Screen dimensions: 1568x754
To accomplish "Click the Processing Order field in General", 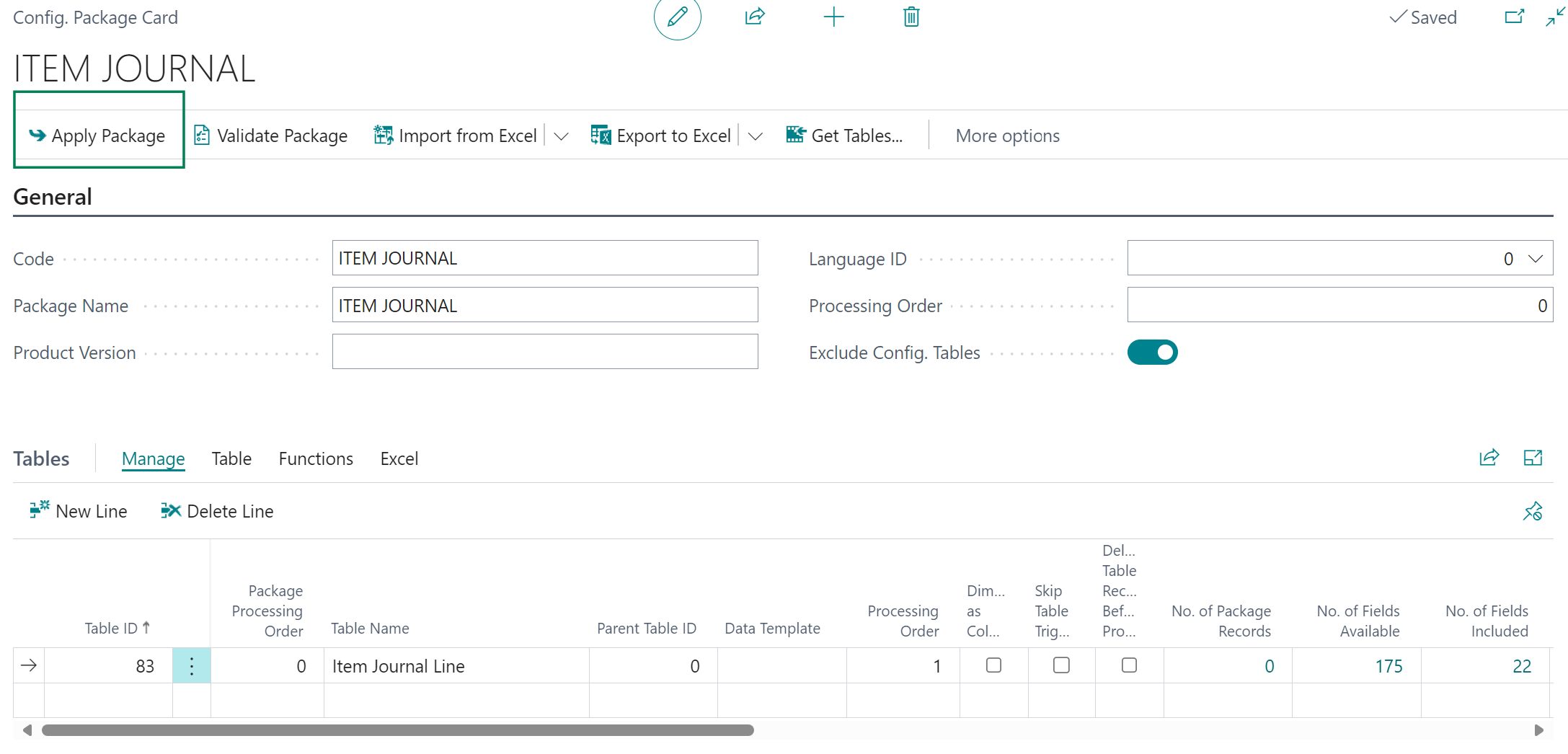I will [x=1339, y=305].
